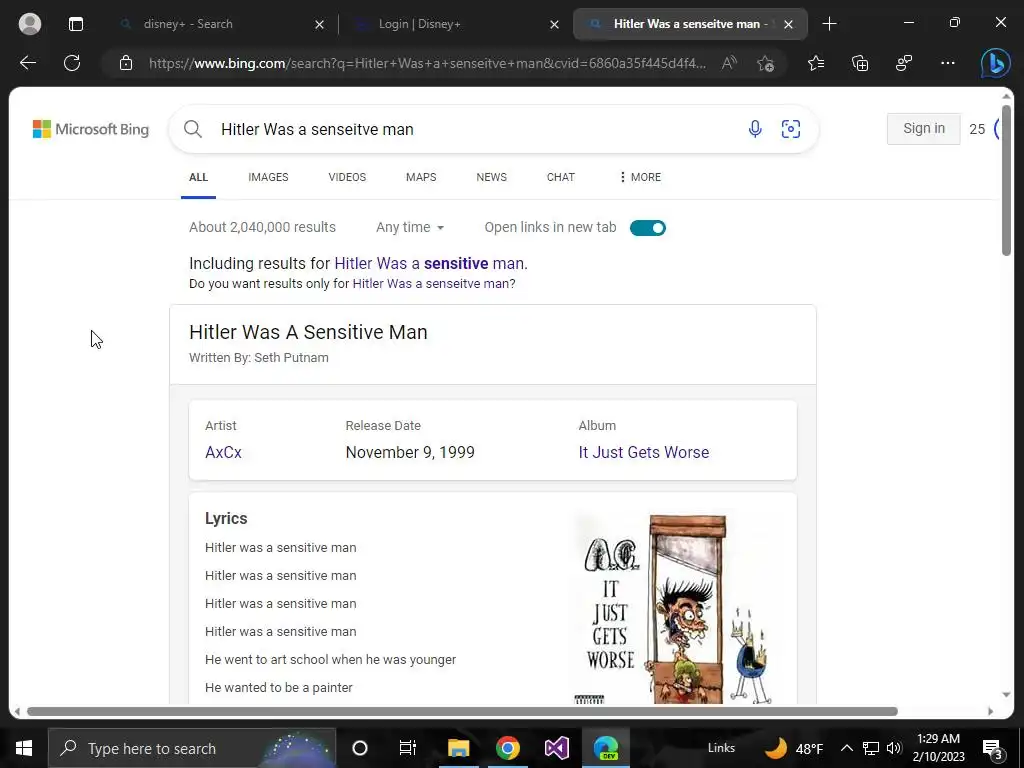Screen dimensions: 1024x768
Task: Expand the MORE search categories menu
Action: coord(640,177)
